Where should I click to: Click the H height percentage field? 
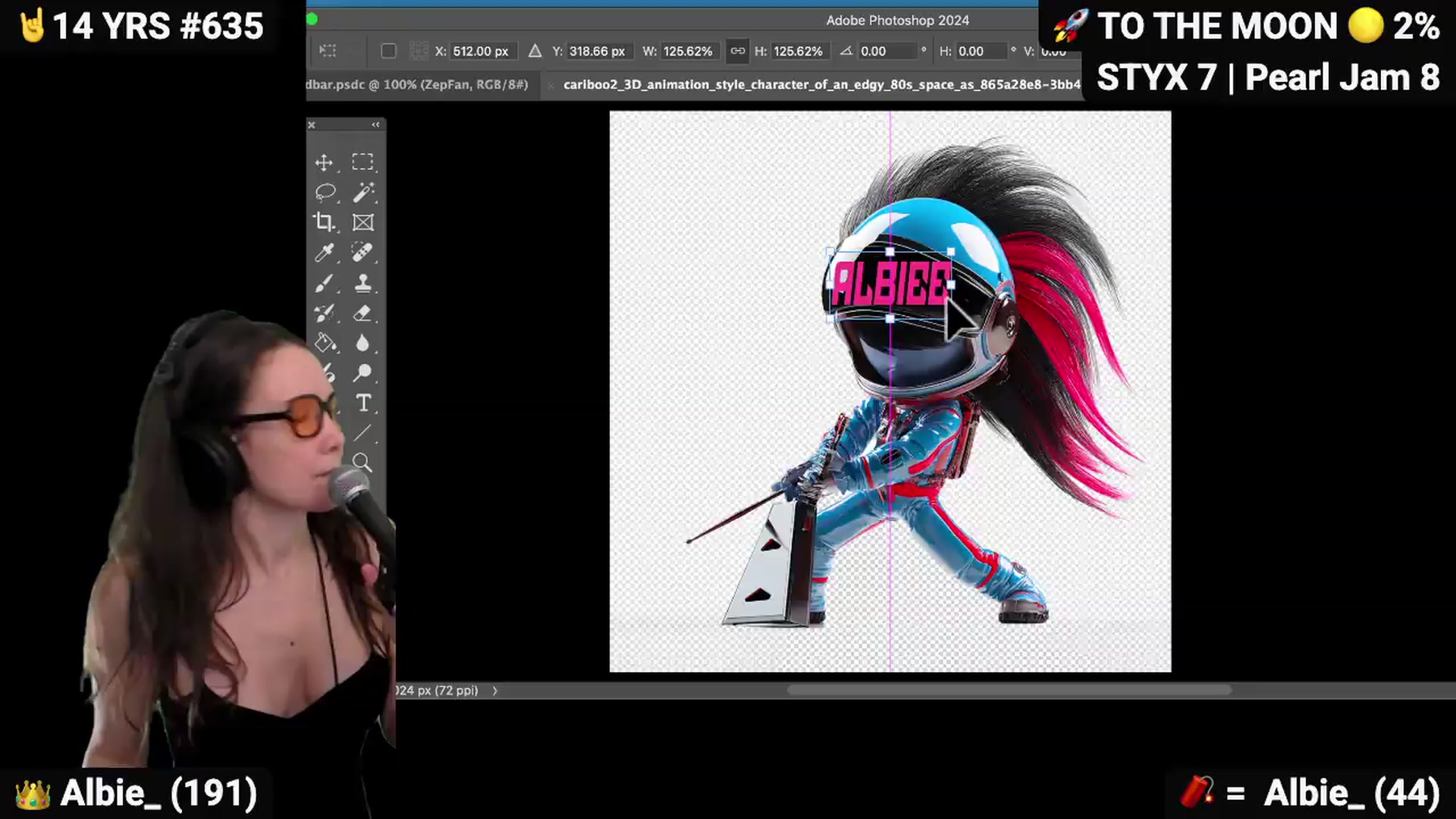(800, 51)
